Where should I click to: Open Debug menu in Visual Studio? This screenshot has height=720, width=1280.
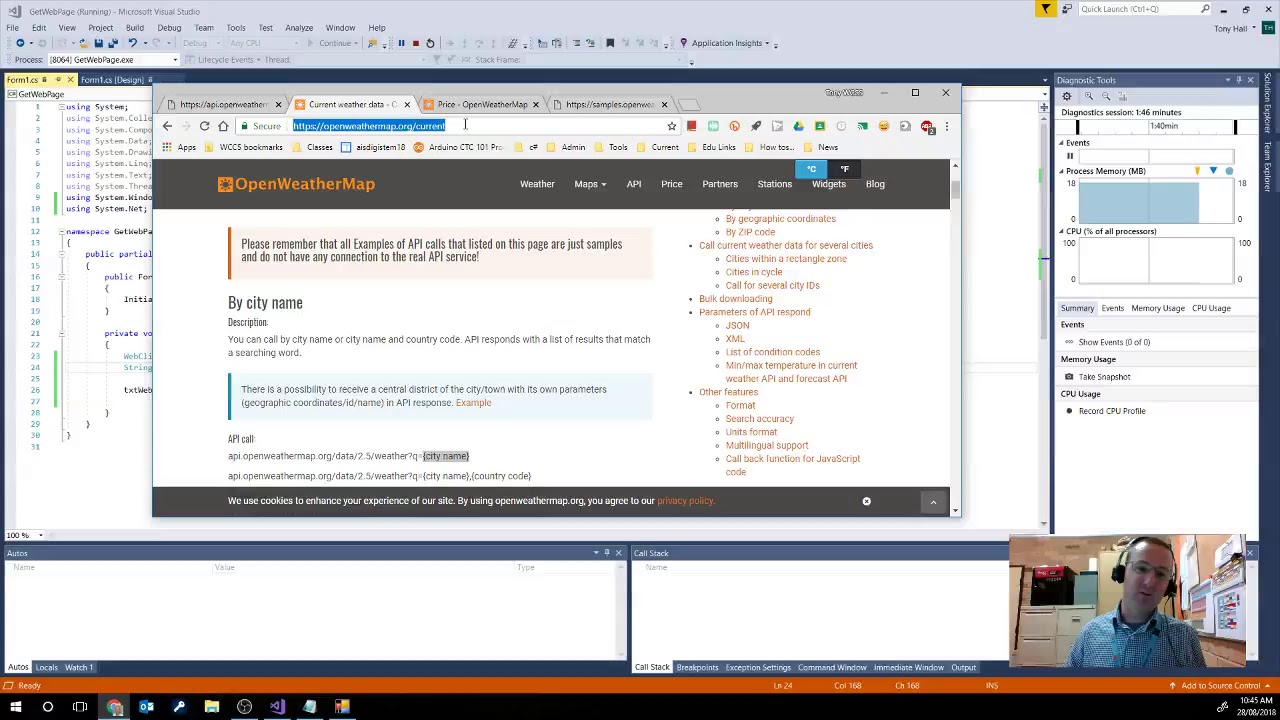coord(169,28)
